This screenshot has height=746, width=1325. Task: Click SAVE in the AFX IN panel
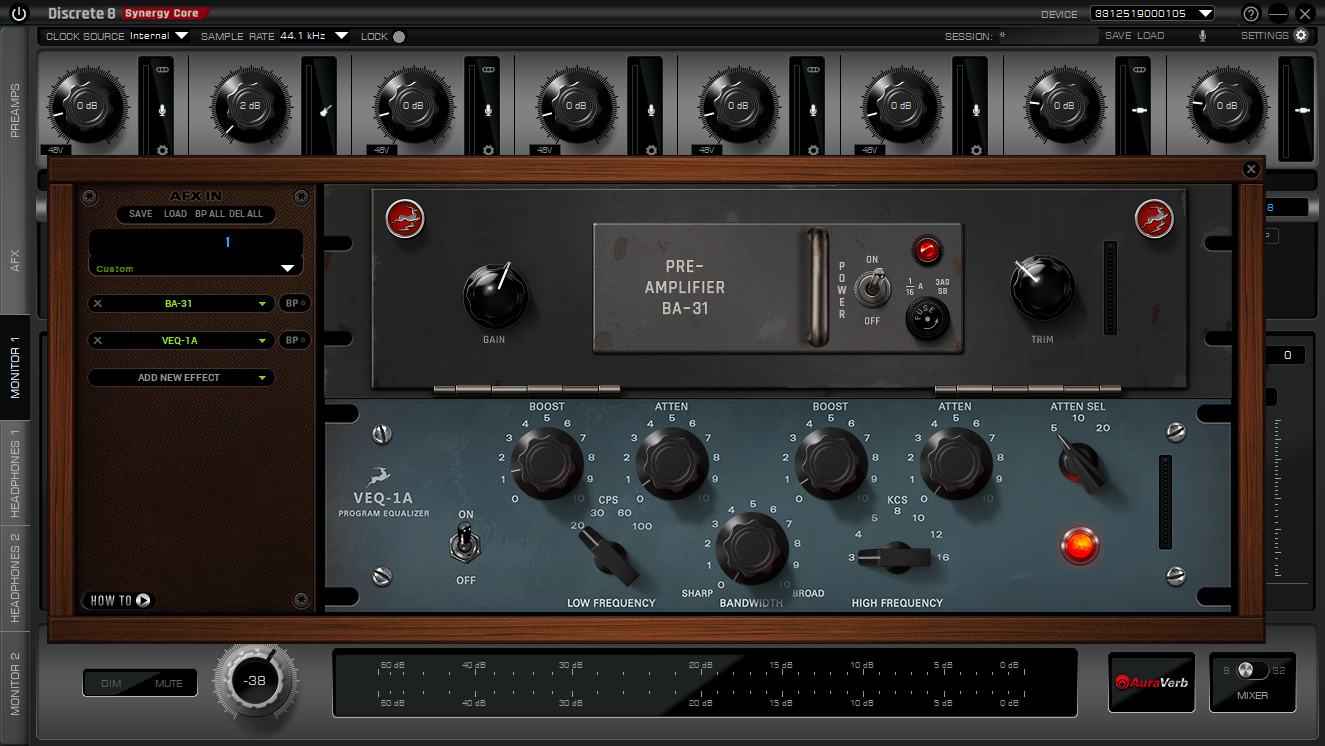click(141, 214)
